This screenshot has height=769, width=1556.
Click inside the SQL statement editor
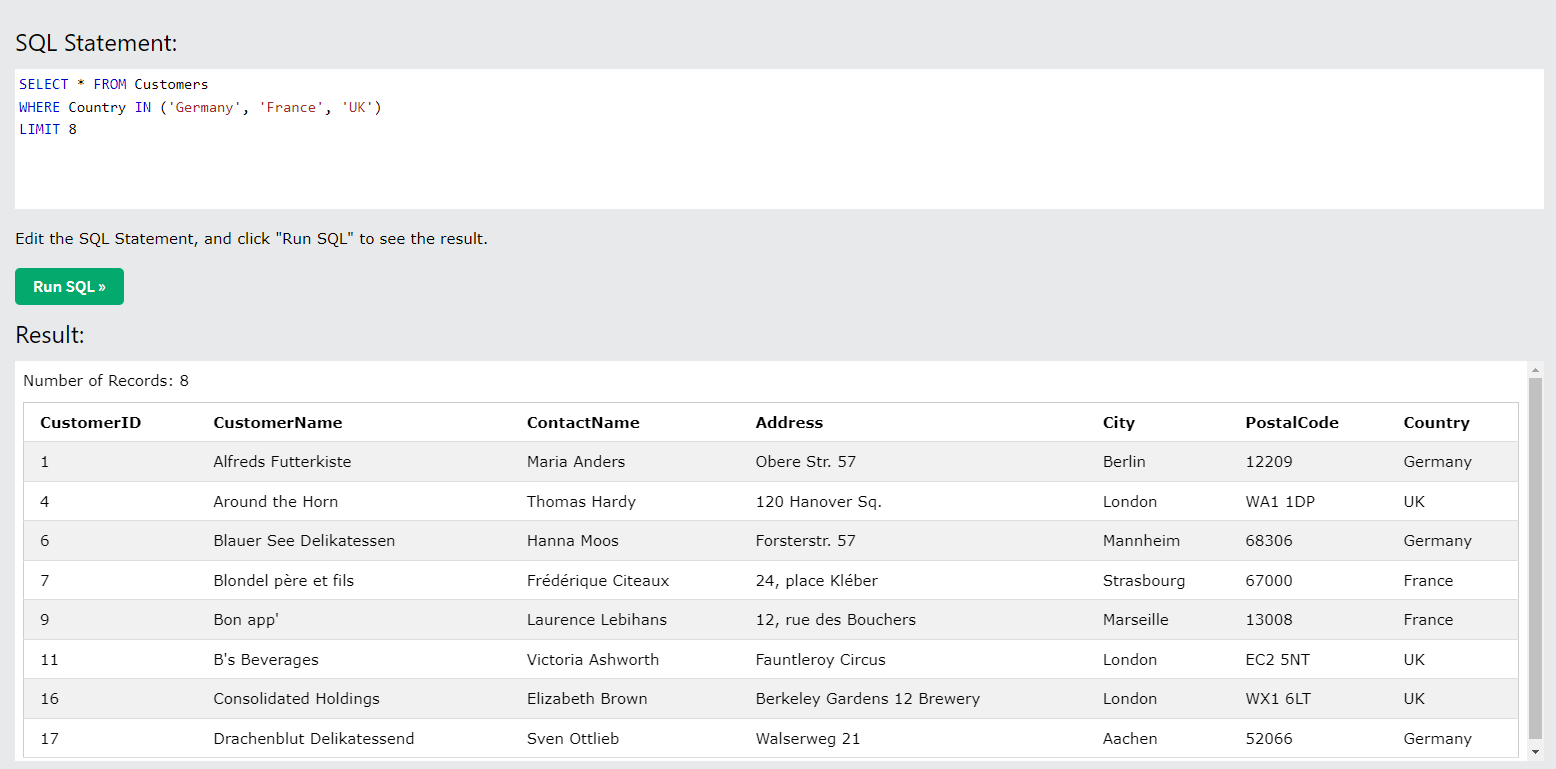(x=779, y=139)
